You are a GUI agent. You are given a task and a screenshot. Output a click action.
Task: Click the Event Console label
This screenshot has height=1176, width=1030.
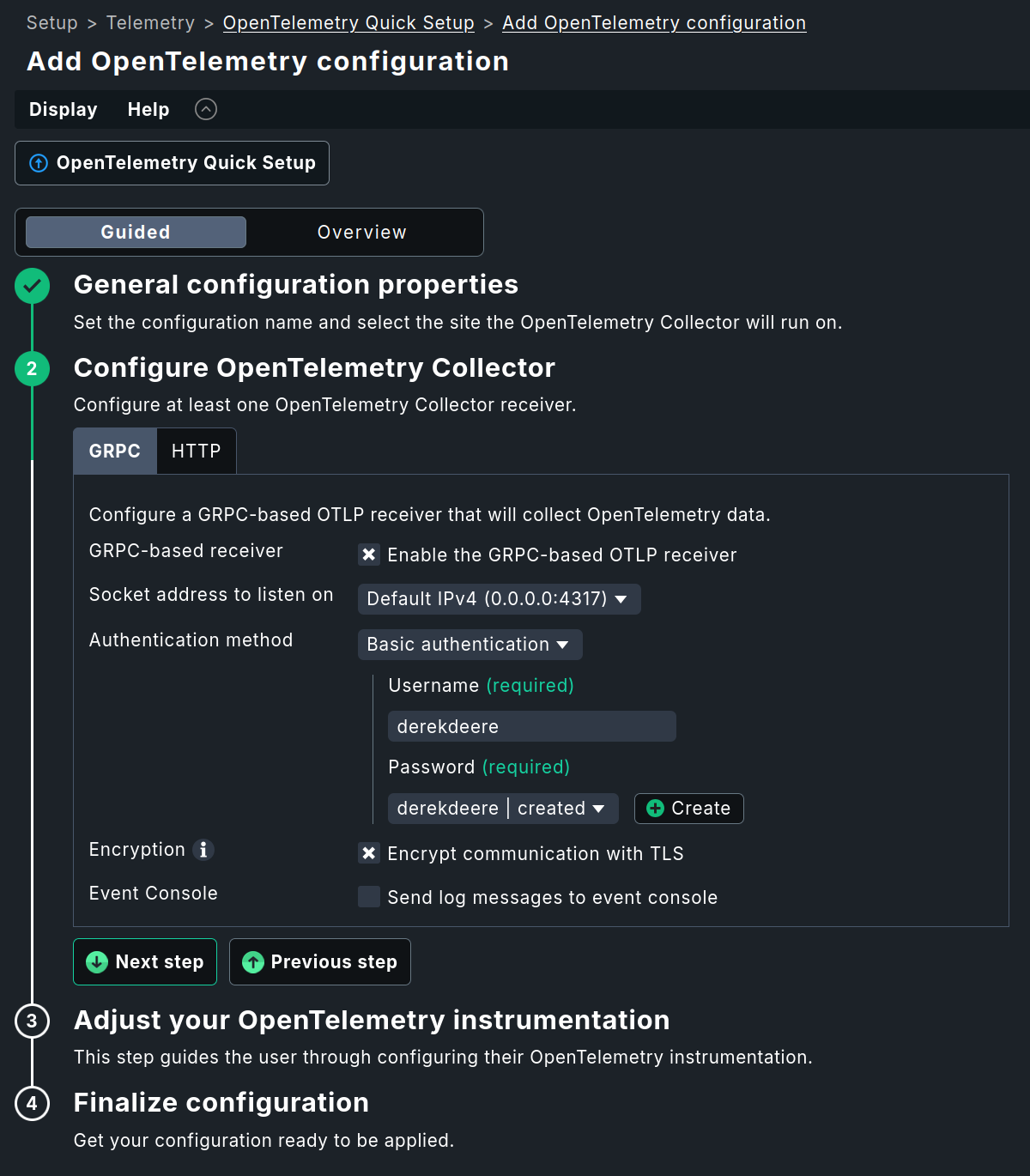(x=154, y=894)
